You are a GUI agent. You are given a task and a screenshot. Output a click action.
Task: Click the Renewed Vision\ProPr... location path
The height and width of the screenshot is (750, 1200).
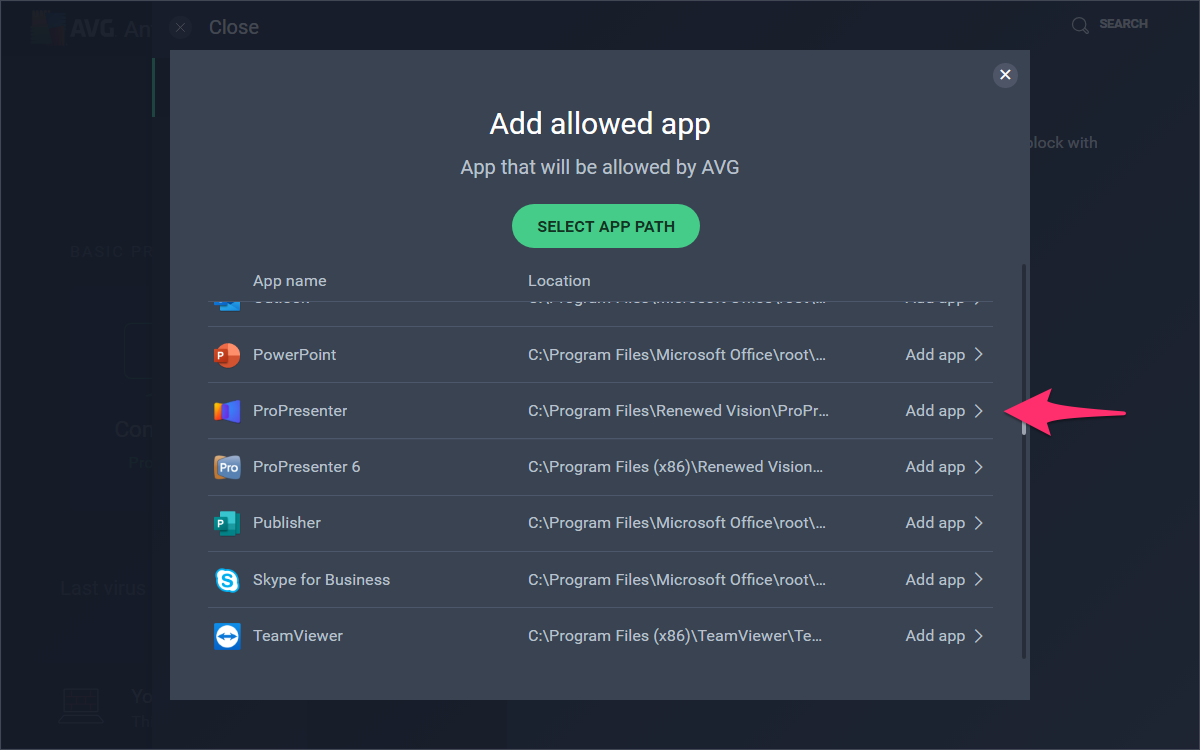tap(678, 411)
